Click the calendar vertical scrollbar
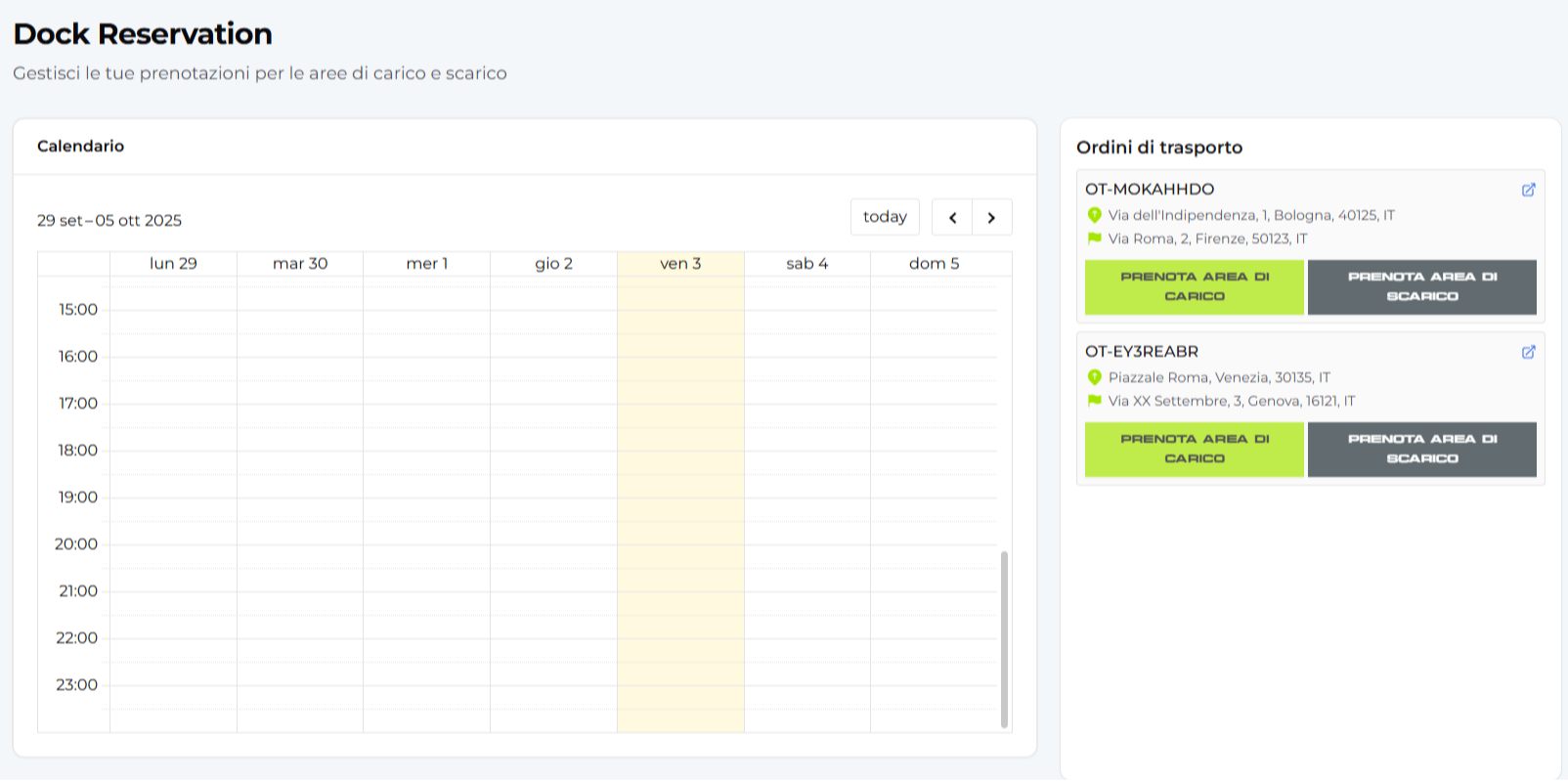Image resolution: width=1568 pixels, height=781 pixels. [x=1004, y=639]
